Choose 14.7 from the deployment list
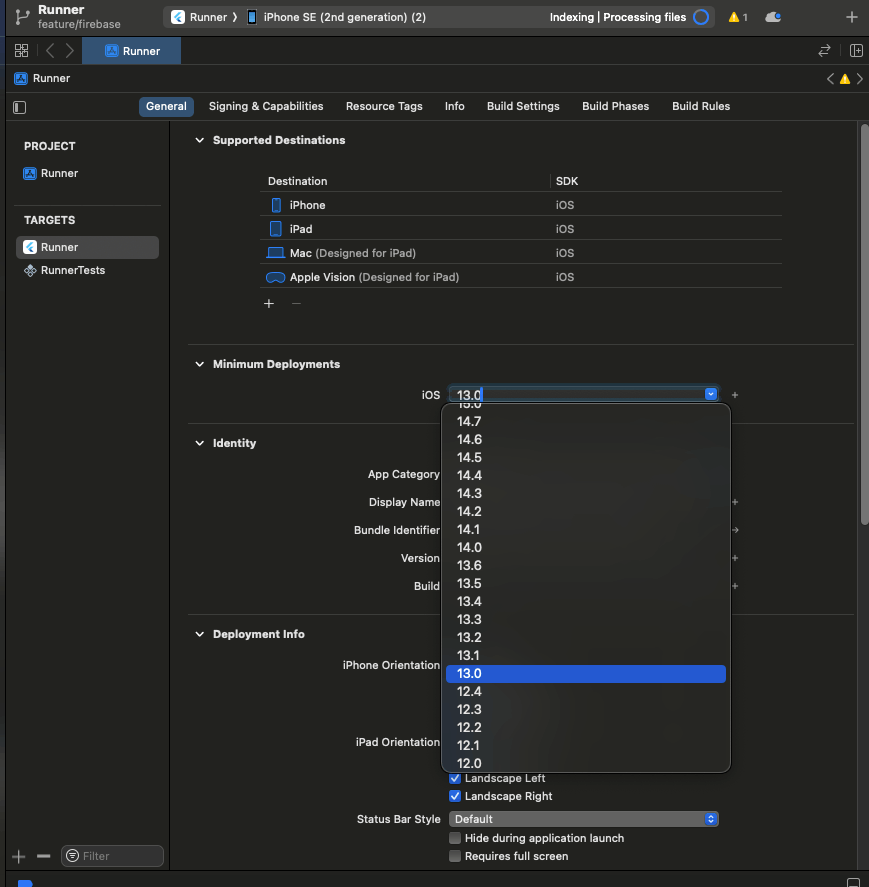The image size is (869, 887). [x=586, y=421]
